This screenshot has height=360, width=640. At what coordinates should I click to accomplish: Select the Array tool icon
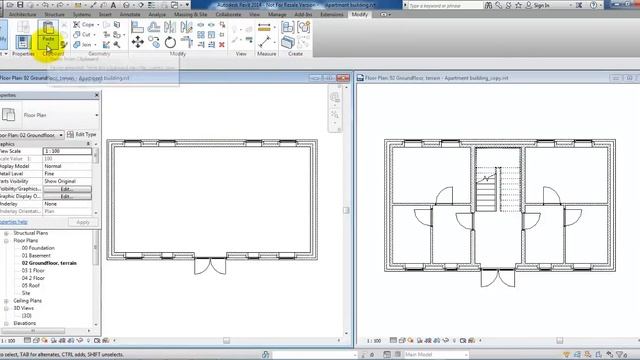201,35
